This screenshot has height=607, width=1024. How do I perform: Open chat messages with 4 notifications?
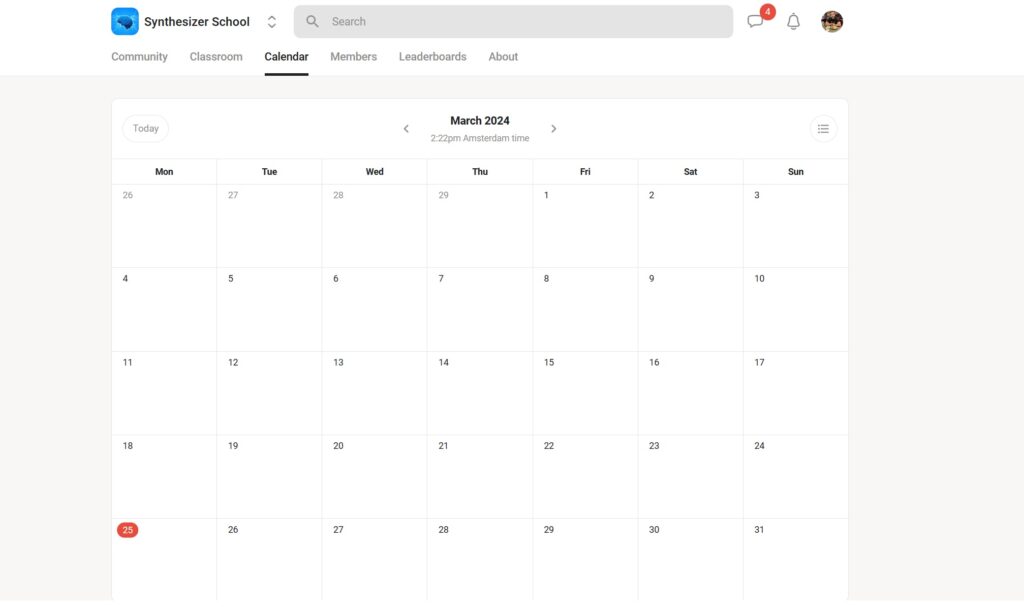[756, 21]
